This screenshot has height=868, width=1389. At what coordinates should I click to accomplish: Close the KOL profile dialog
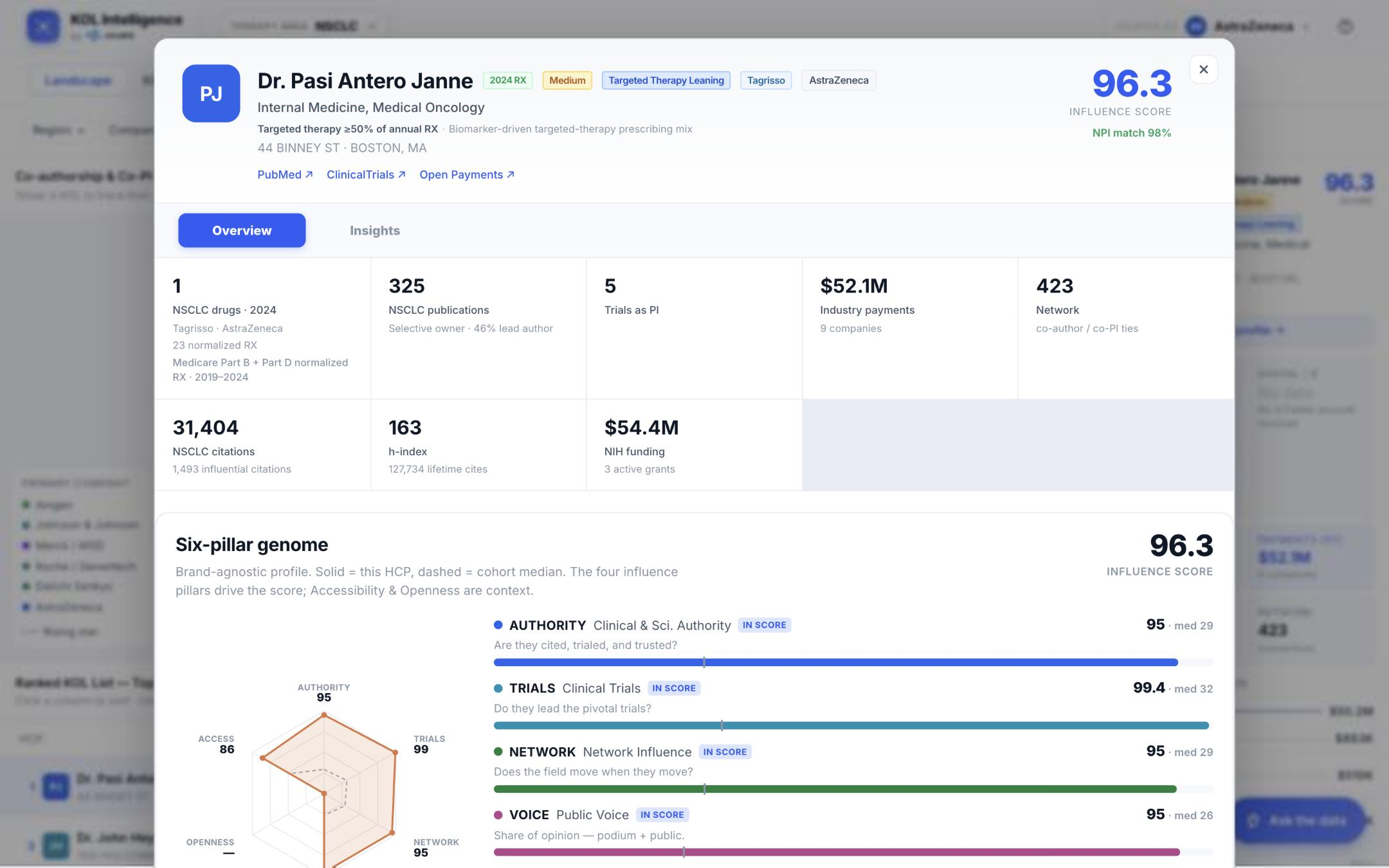(1203, 69)
